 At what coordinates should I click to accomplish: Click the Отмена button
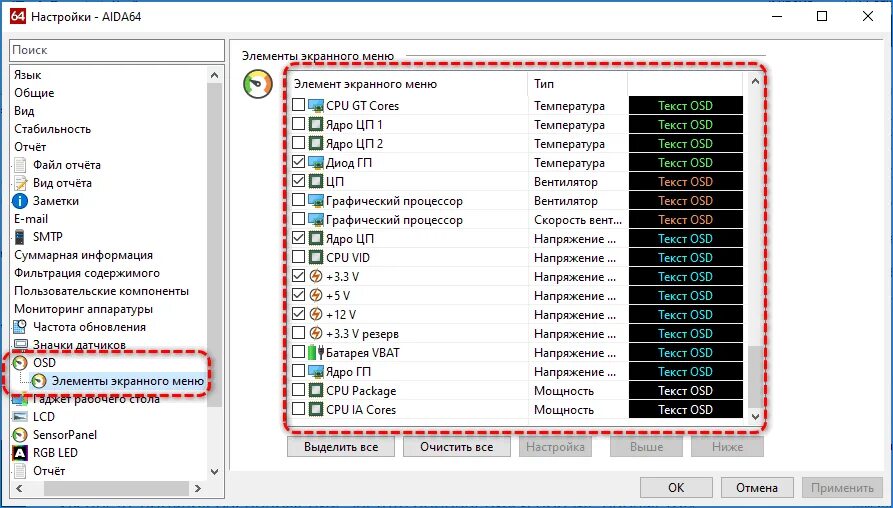757,488
